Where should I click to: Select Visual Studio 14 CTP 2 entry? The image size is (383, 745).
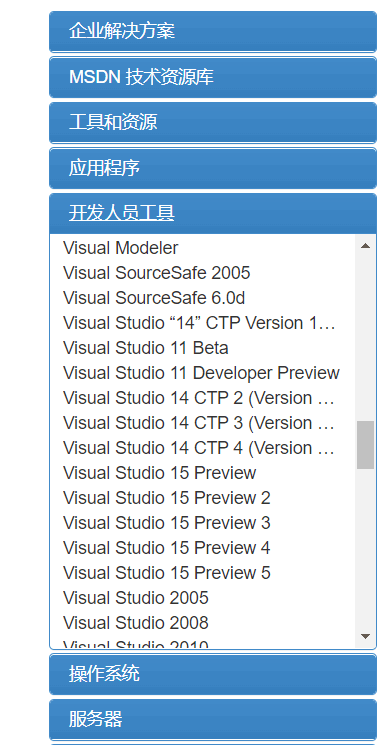(x=199, y=398)
